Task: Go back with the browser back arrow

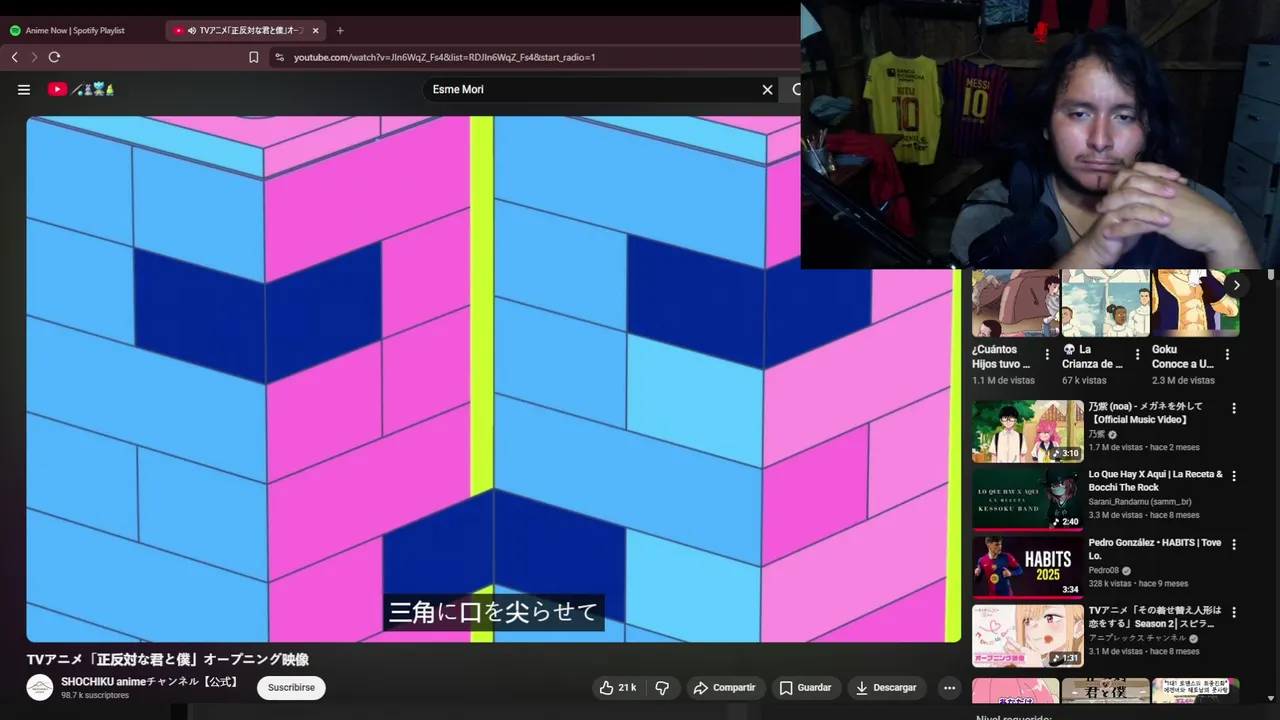Action: [15, 57]
